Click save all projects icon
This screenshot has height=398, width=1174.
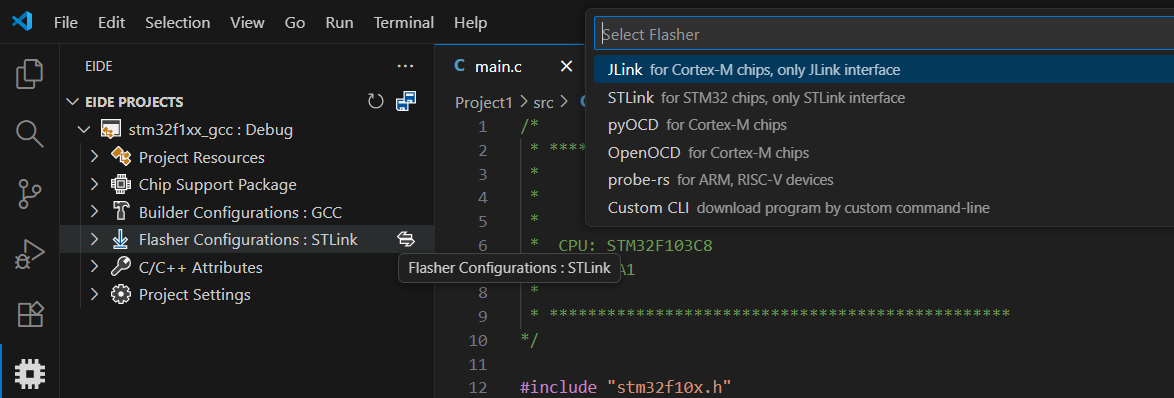coord(405,101)
